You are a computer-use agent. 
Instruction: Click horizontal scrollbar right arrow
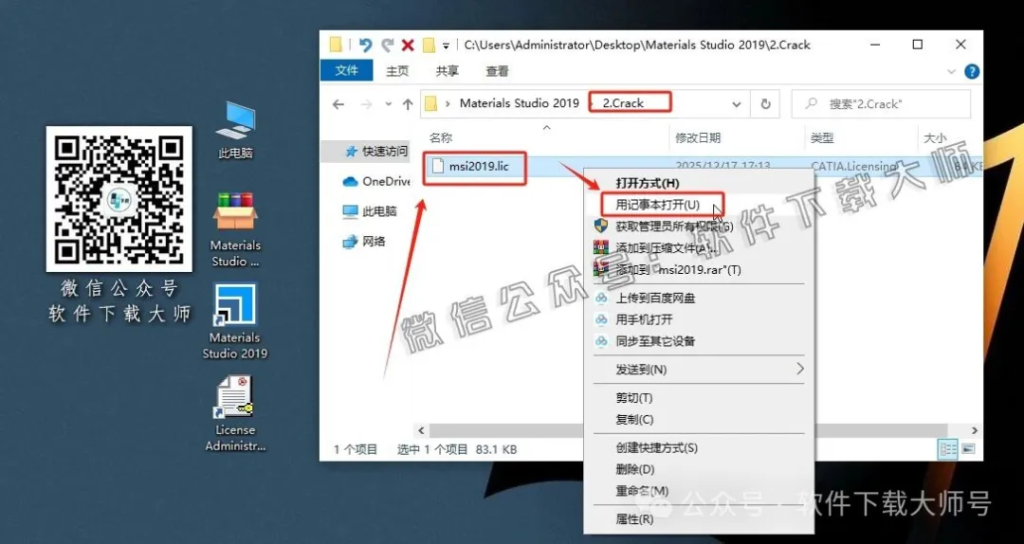974,430
